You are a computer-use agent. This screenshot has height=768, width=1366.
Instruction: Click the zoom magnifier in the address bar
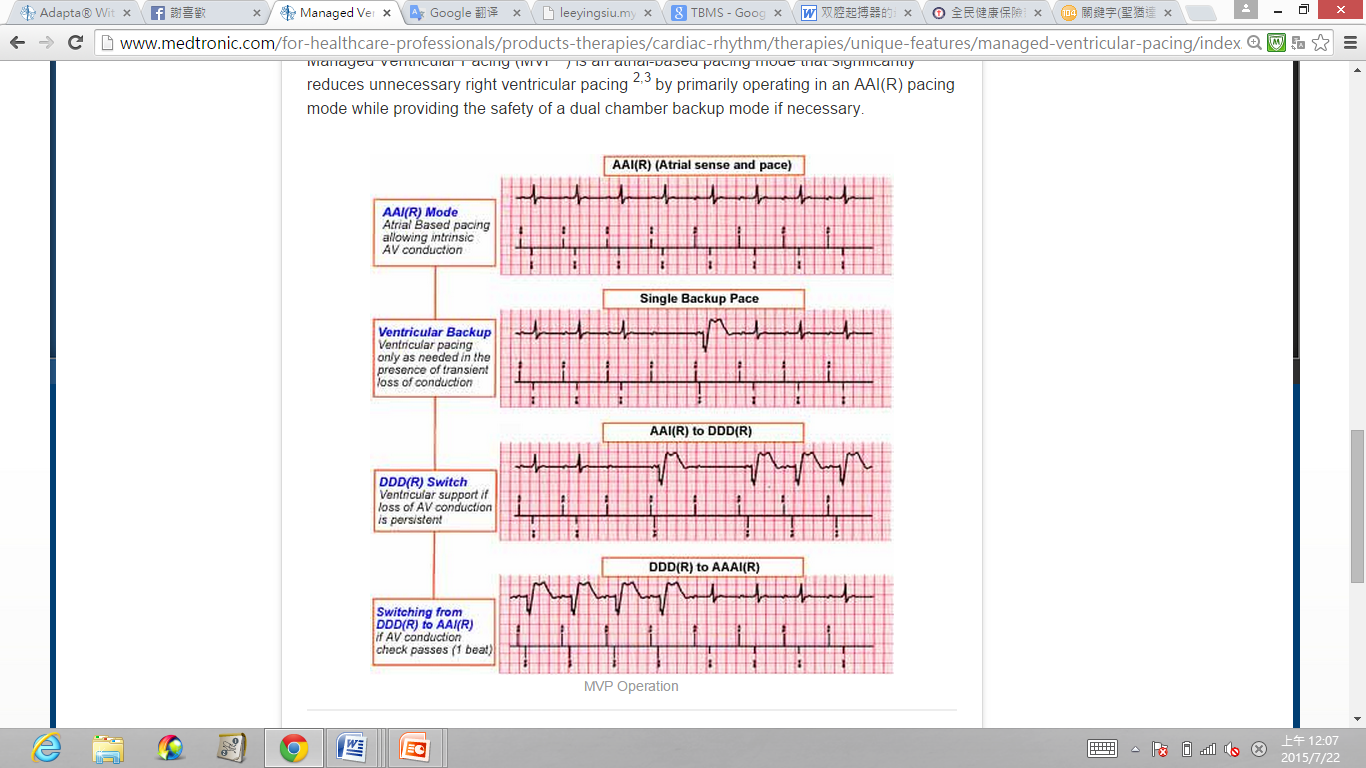1253,43
